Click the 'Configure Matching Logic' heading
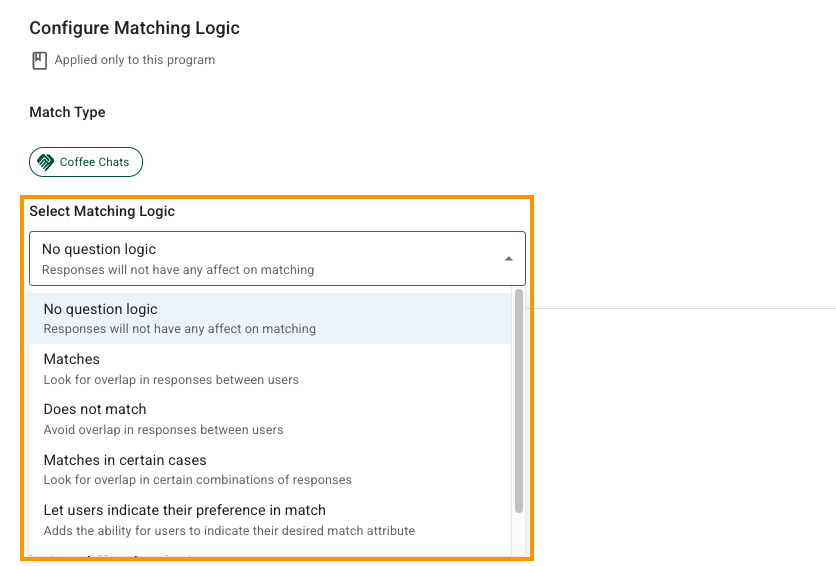The width and height of the screenshot is (836, 566). click(x=134, y=28)
